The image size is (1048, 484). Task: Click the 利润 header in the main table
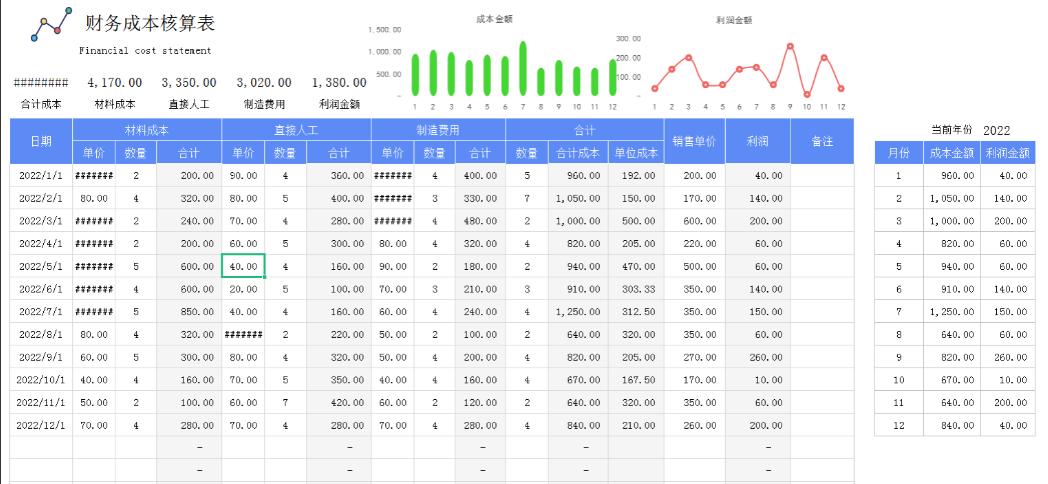(x=757, y=142)
